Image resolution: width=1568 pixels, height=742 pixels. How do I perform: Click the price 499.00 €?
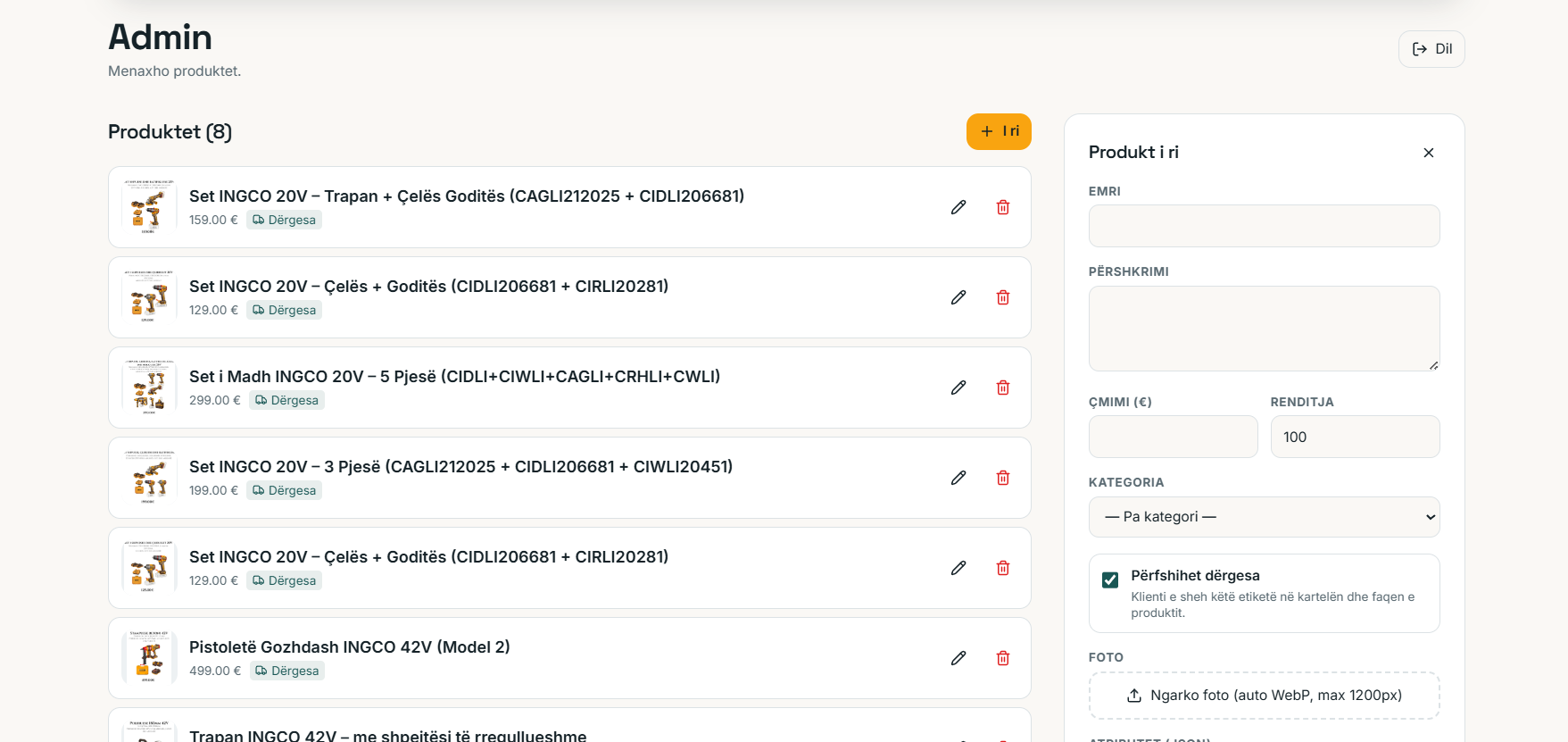click(215, 671)
